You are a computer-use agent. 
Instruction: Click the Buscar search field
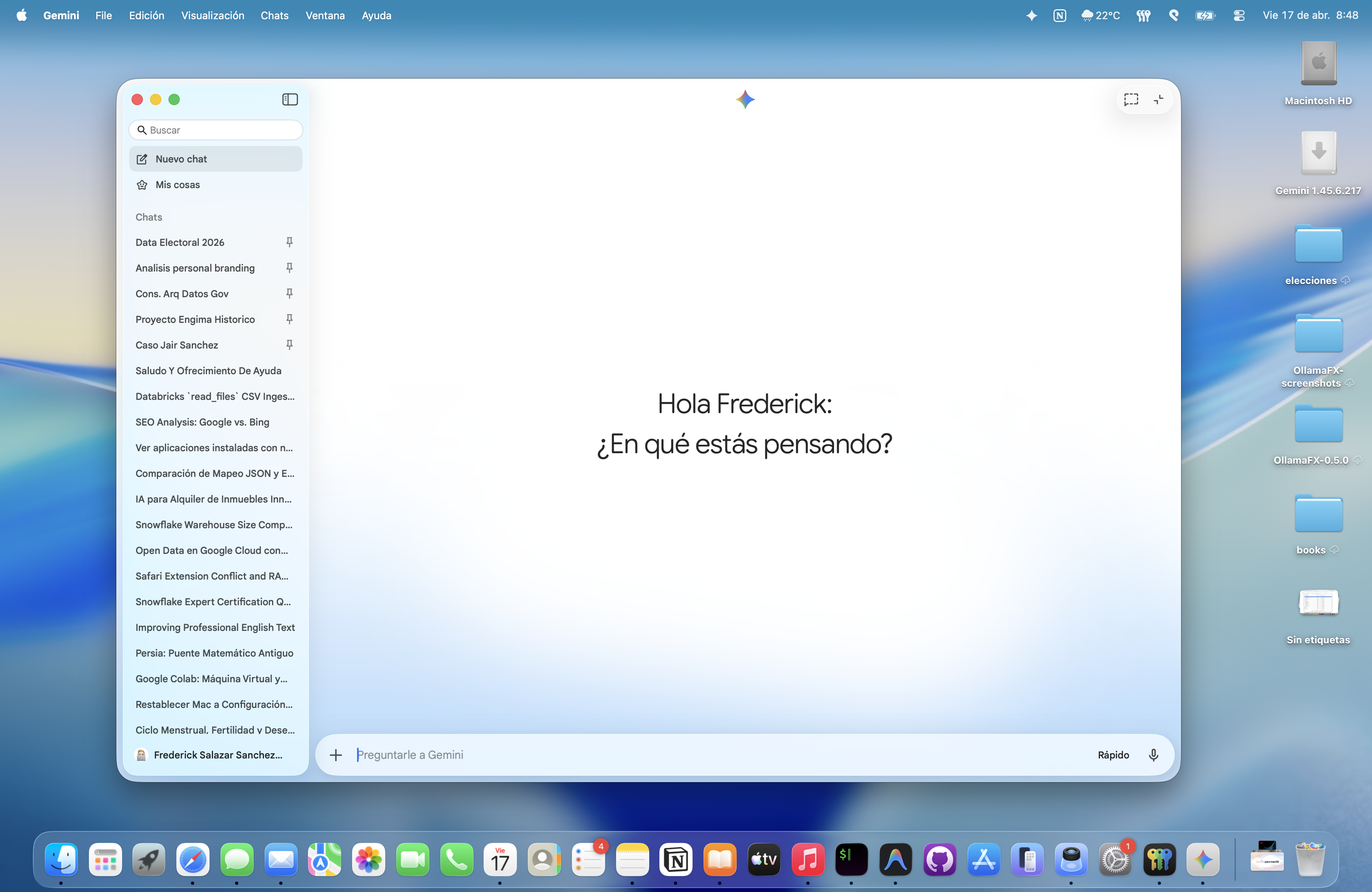pyautogui.click(x=215, y=130)
